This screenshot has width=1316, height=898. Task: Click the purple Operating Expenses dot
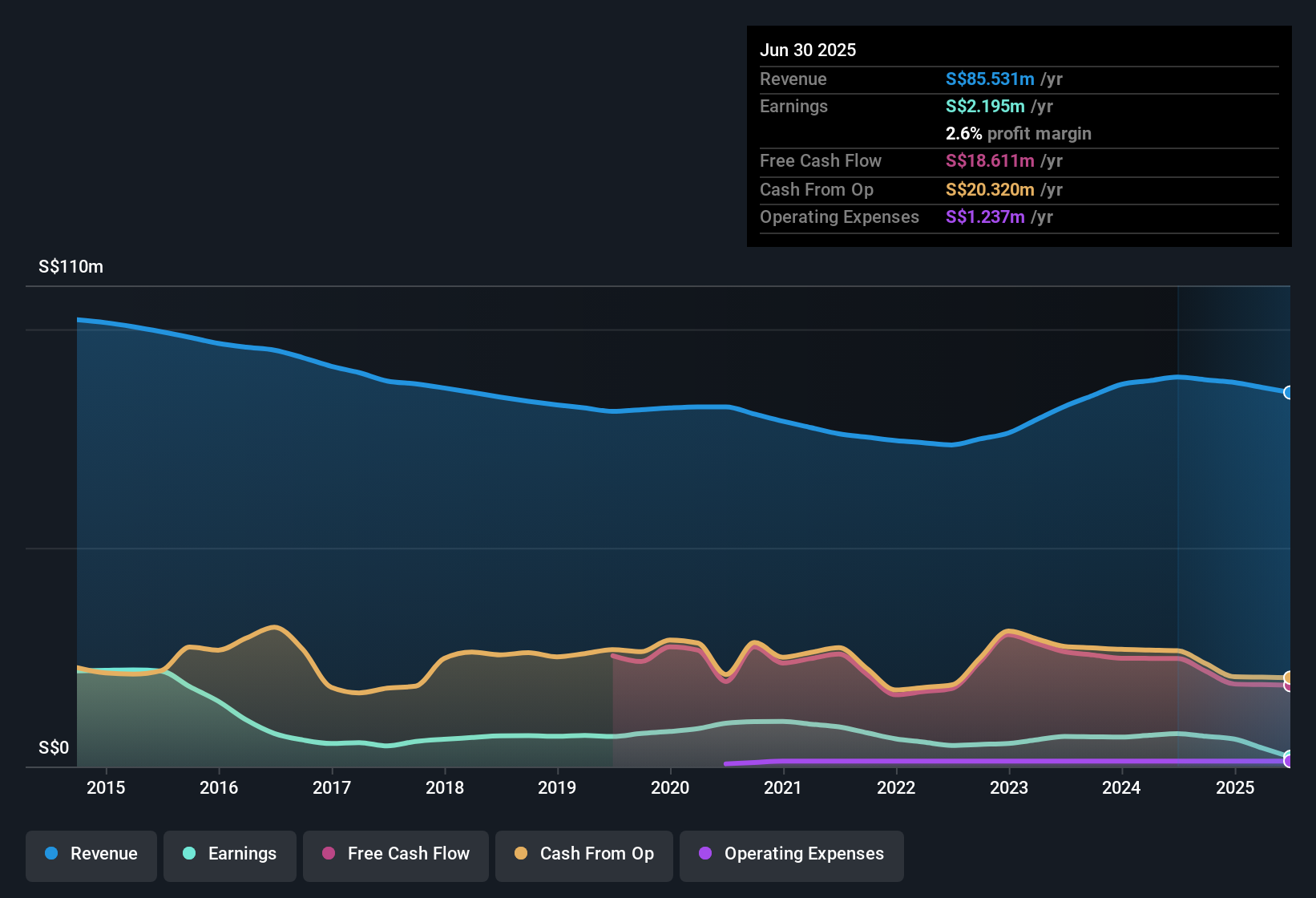coord(705,853)
